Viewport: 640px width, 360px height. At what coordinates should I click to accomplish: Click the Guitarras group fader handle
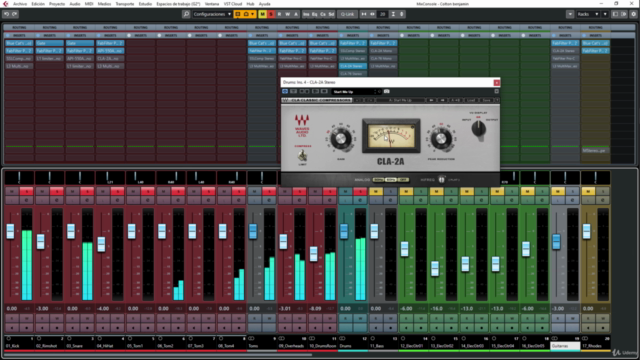556,241
